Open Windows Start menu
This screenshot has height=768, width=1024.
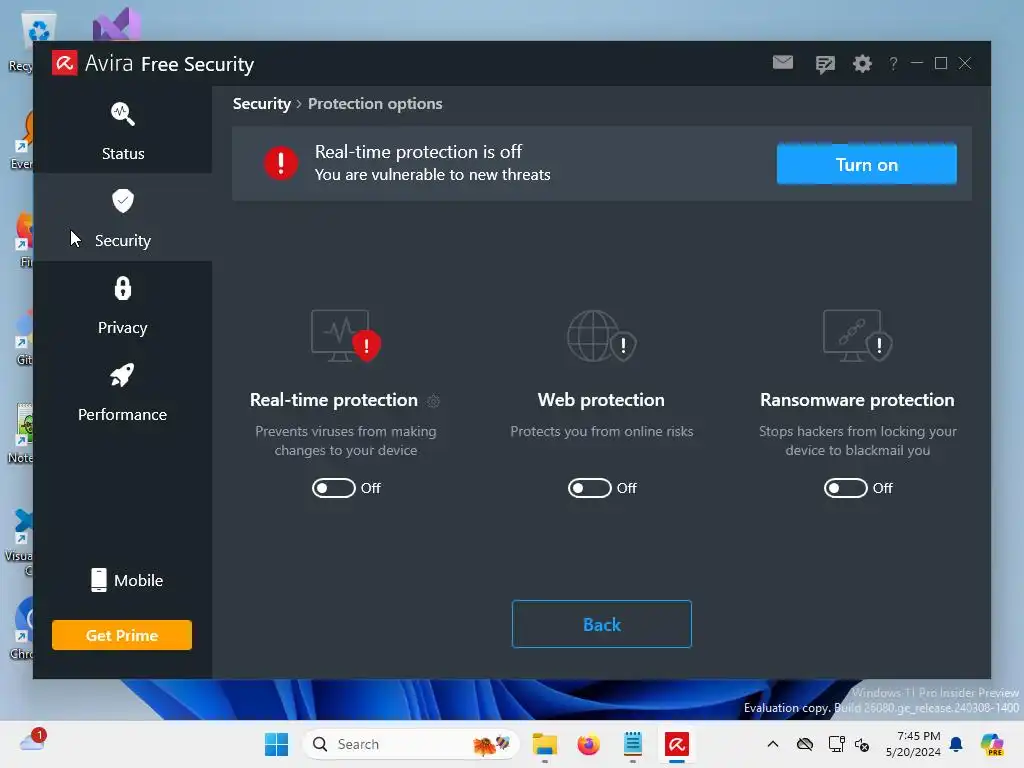[276, 744]
